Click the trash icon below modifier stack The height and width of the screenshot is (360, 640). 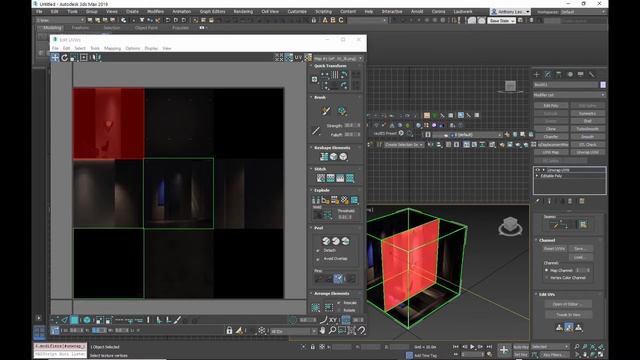570,201
